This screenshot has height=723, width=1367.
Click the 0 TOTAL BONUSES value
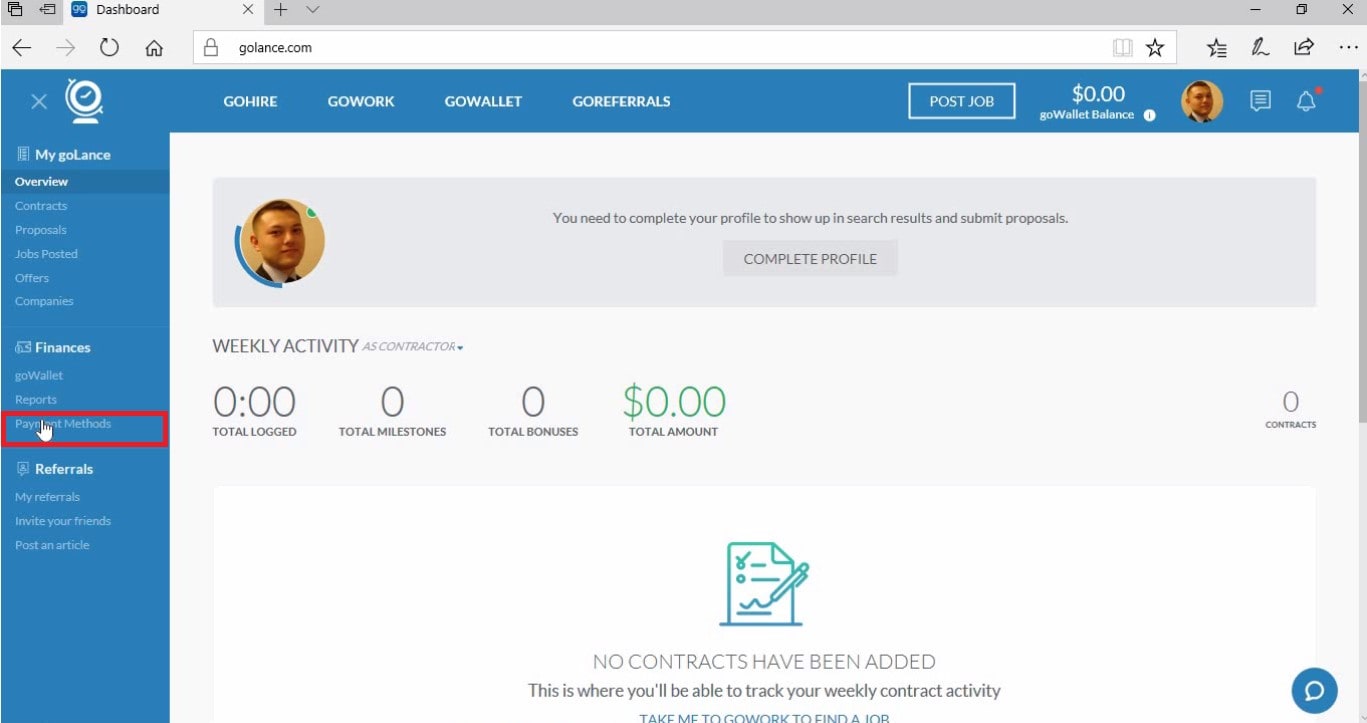533,402
